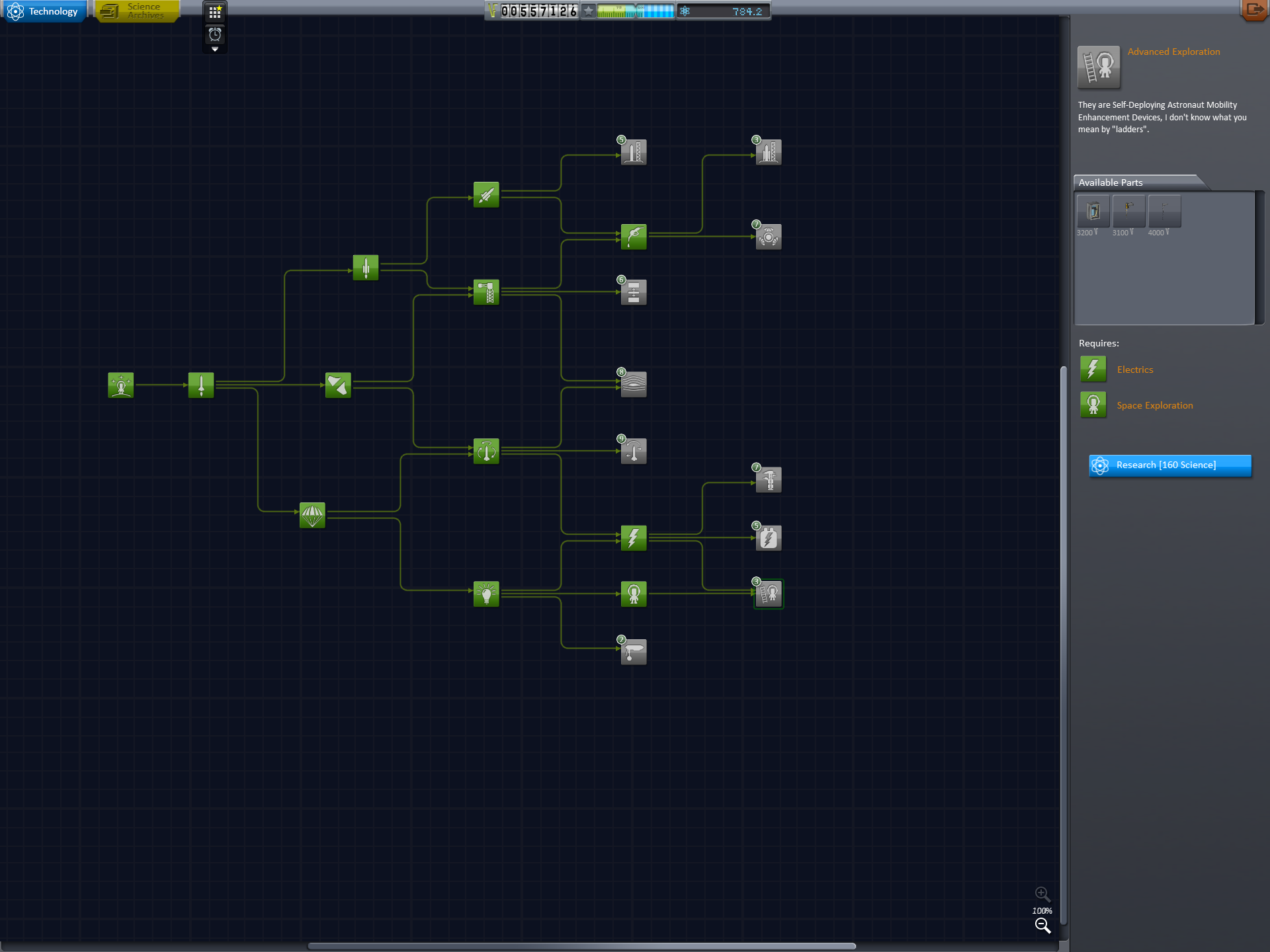Click the vertical tech tree scrollbar
Screen dimensions: 1270x952
coord(1064,645)
